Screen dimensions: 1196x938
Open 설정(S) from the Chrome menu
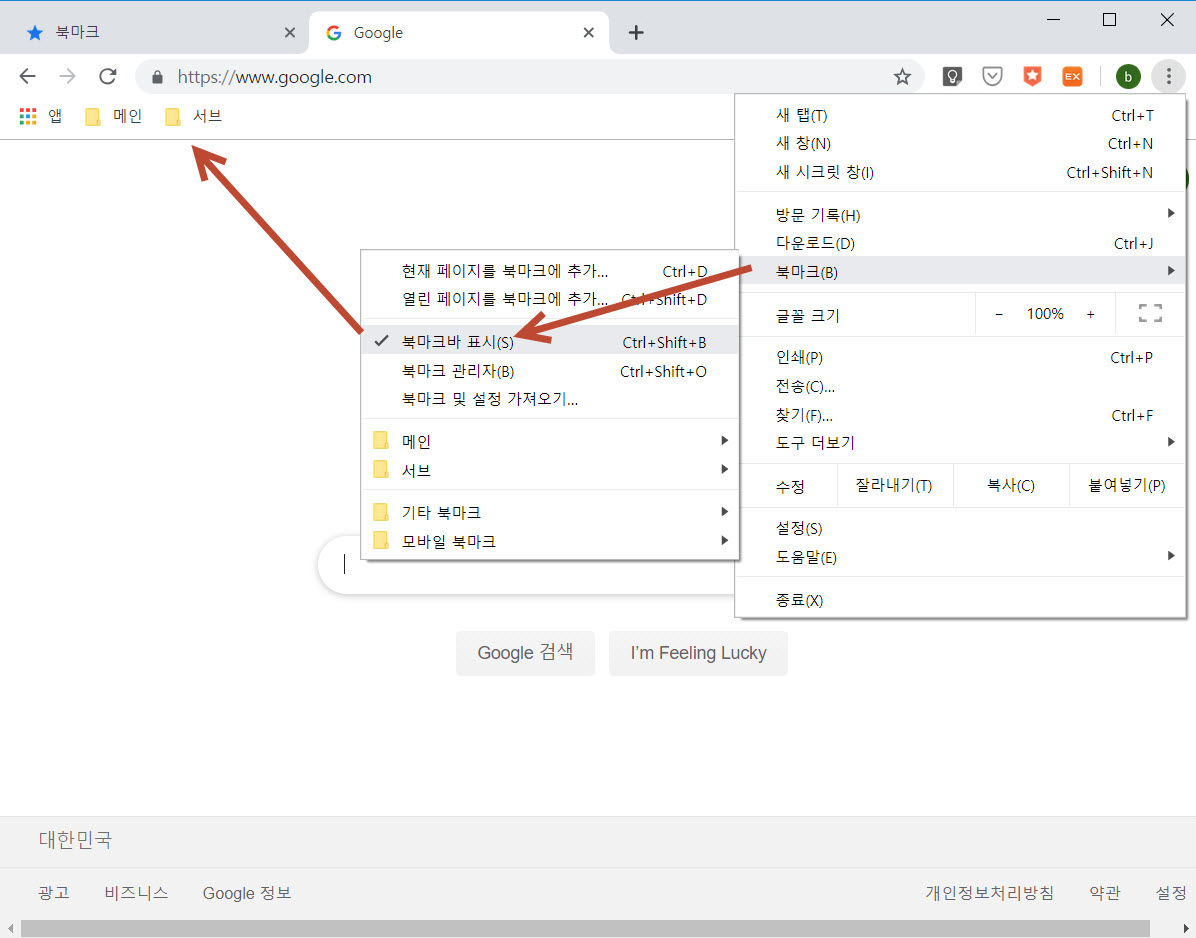pos(960,528)
